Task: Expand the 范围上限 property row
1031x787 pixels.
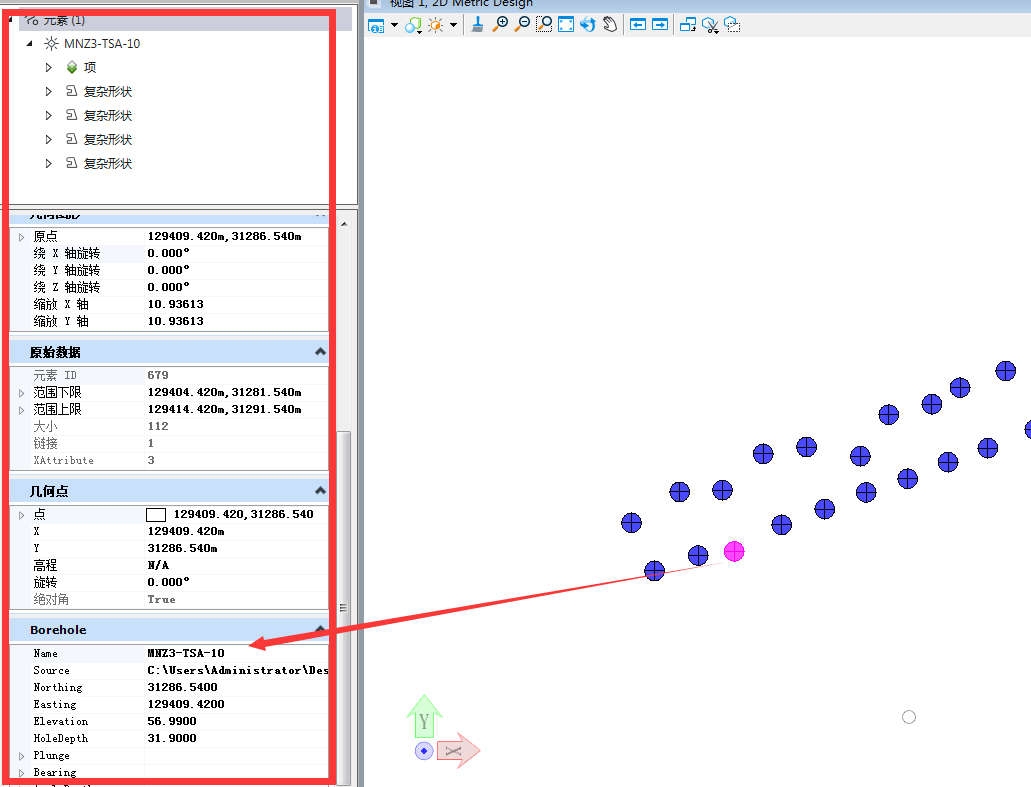Action: [22, 410]
